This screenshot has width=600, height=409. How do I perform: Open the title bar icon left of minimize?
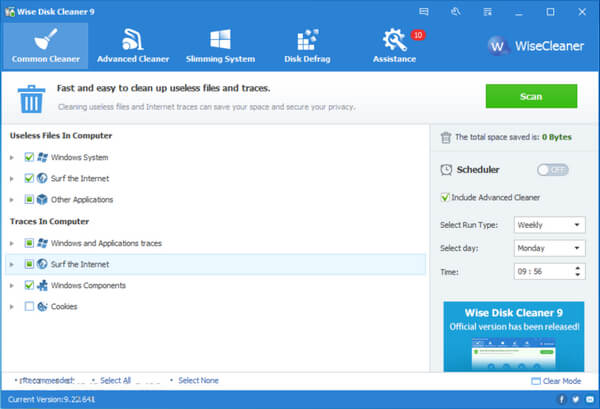[488, 12]
